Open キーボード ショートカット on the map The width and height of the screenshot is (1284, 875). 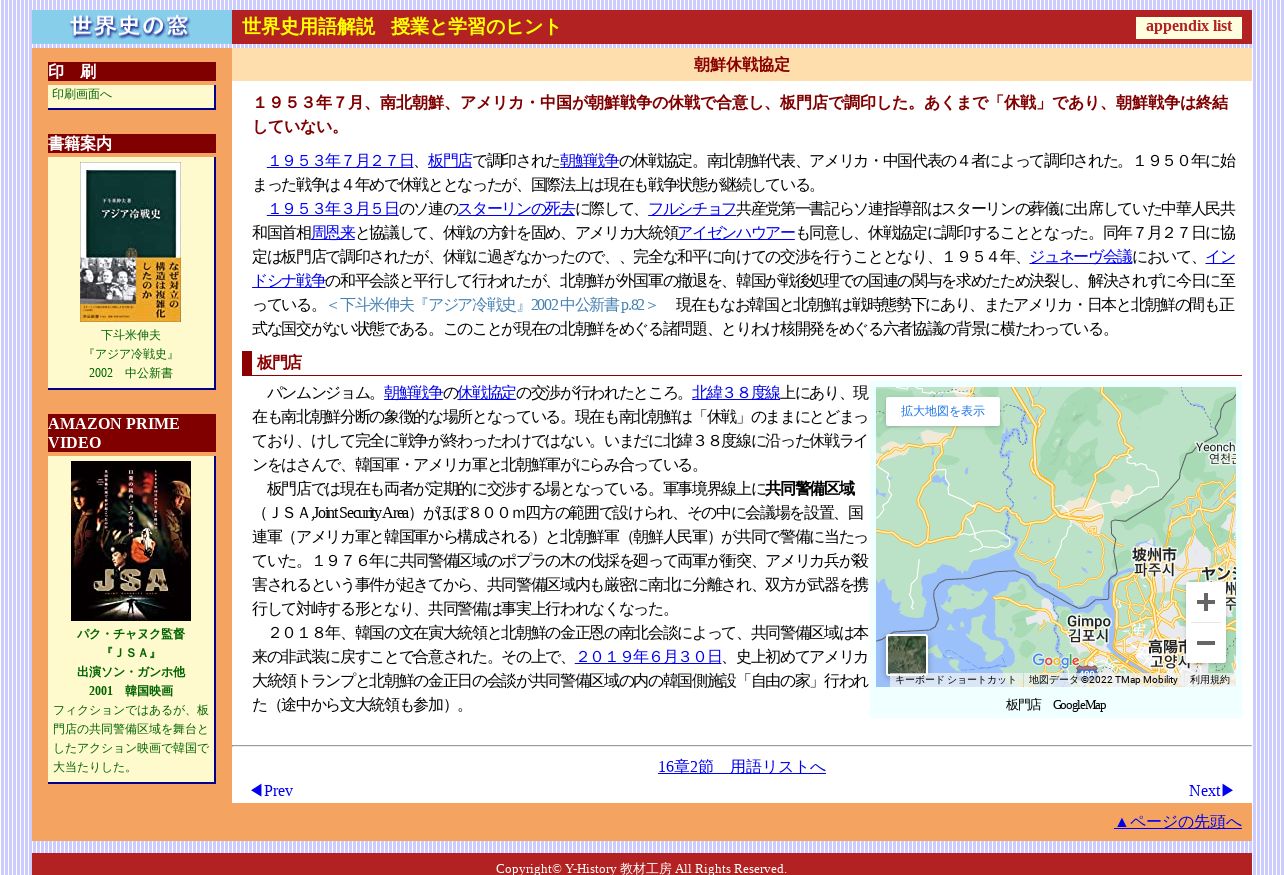pos(955,680)
